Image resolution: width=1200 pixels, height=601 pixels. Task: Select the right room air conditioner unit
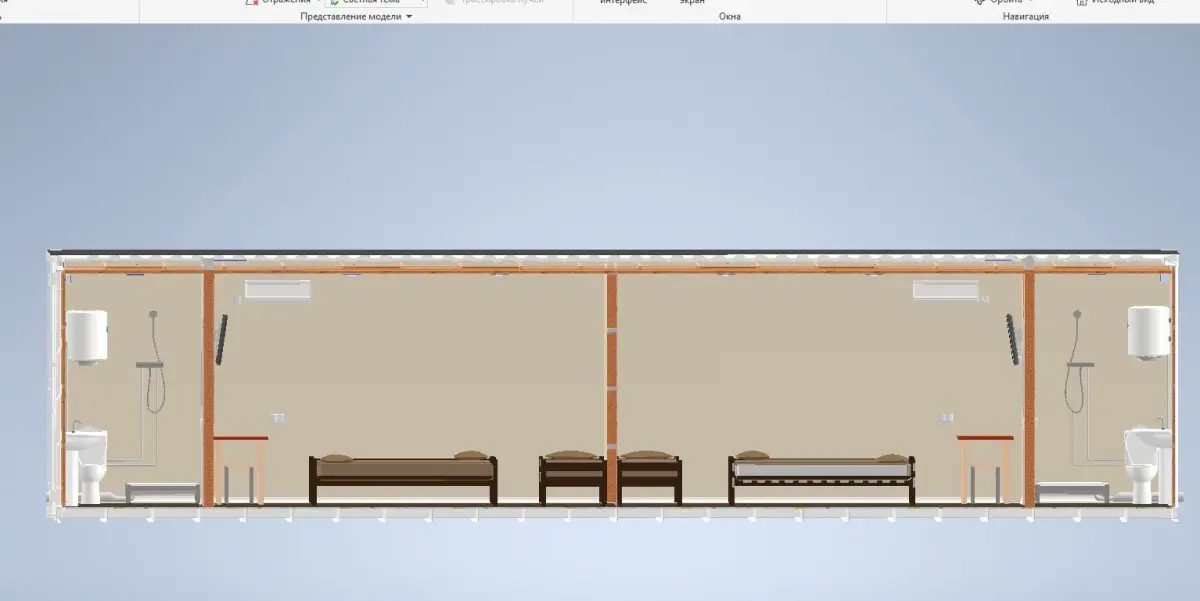[945, 290]
